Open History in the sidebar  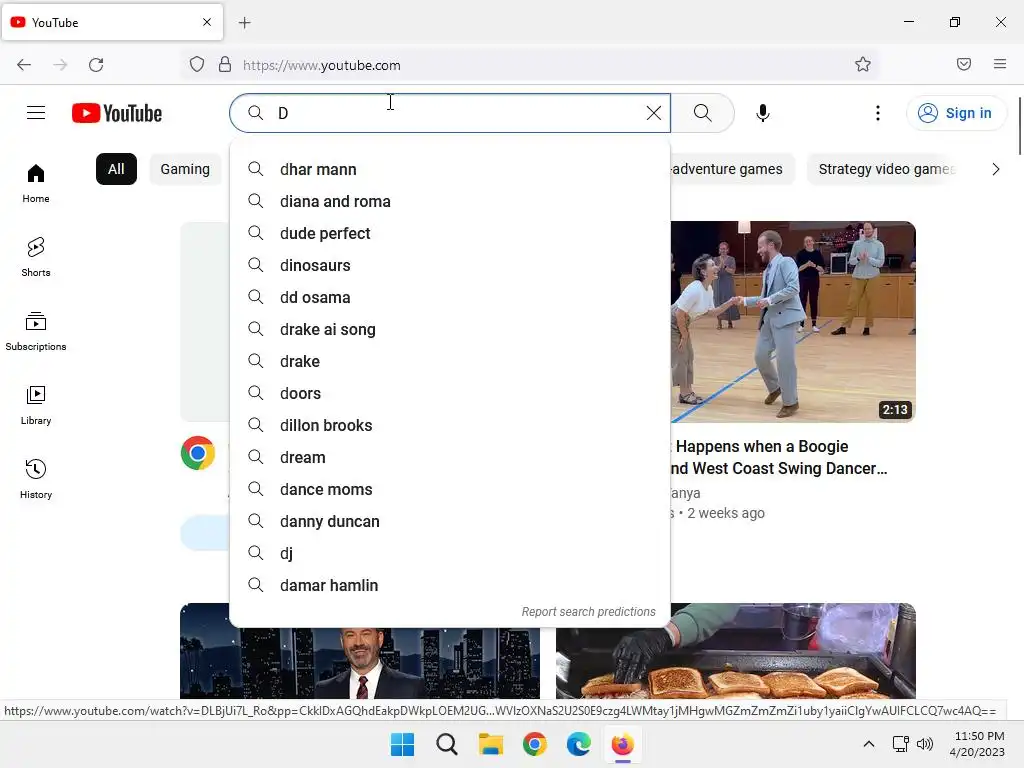36,479
